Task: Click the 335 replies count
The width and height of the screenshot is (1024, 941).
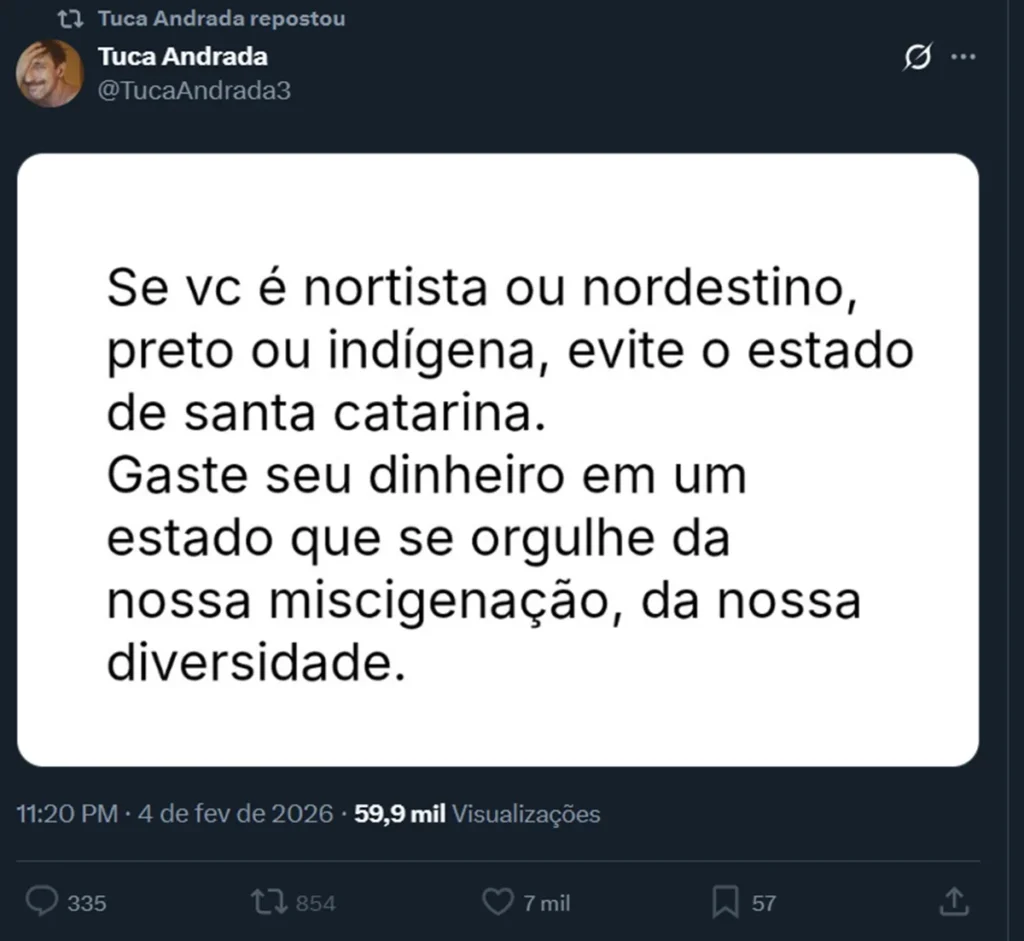Action: pos(87,903)
